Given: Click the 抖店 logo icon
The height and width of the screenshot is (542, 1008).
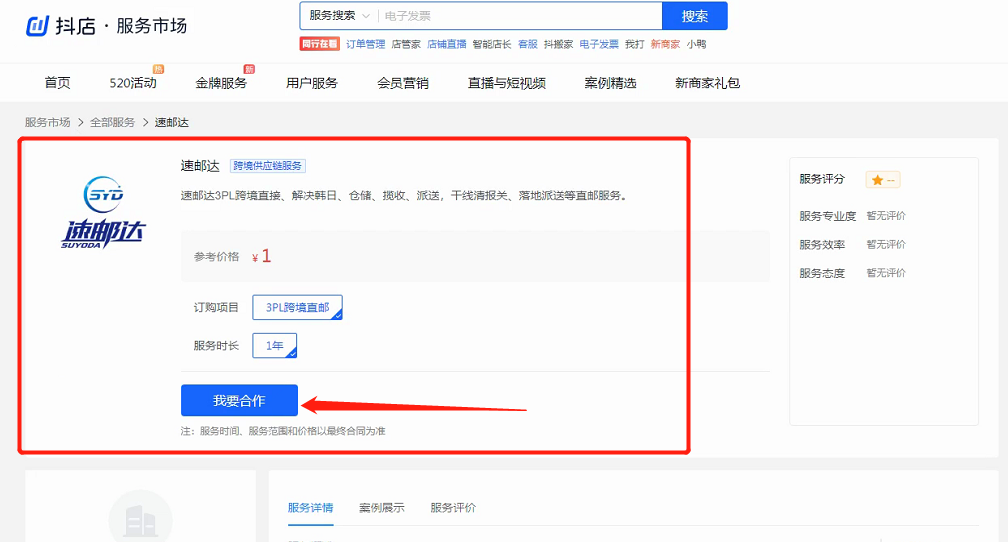Looking at the screenshot, I should (x=37, y=26).
